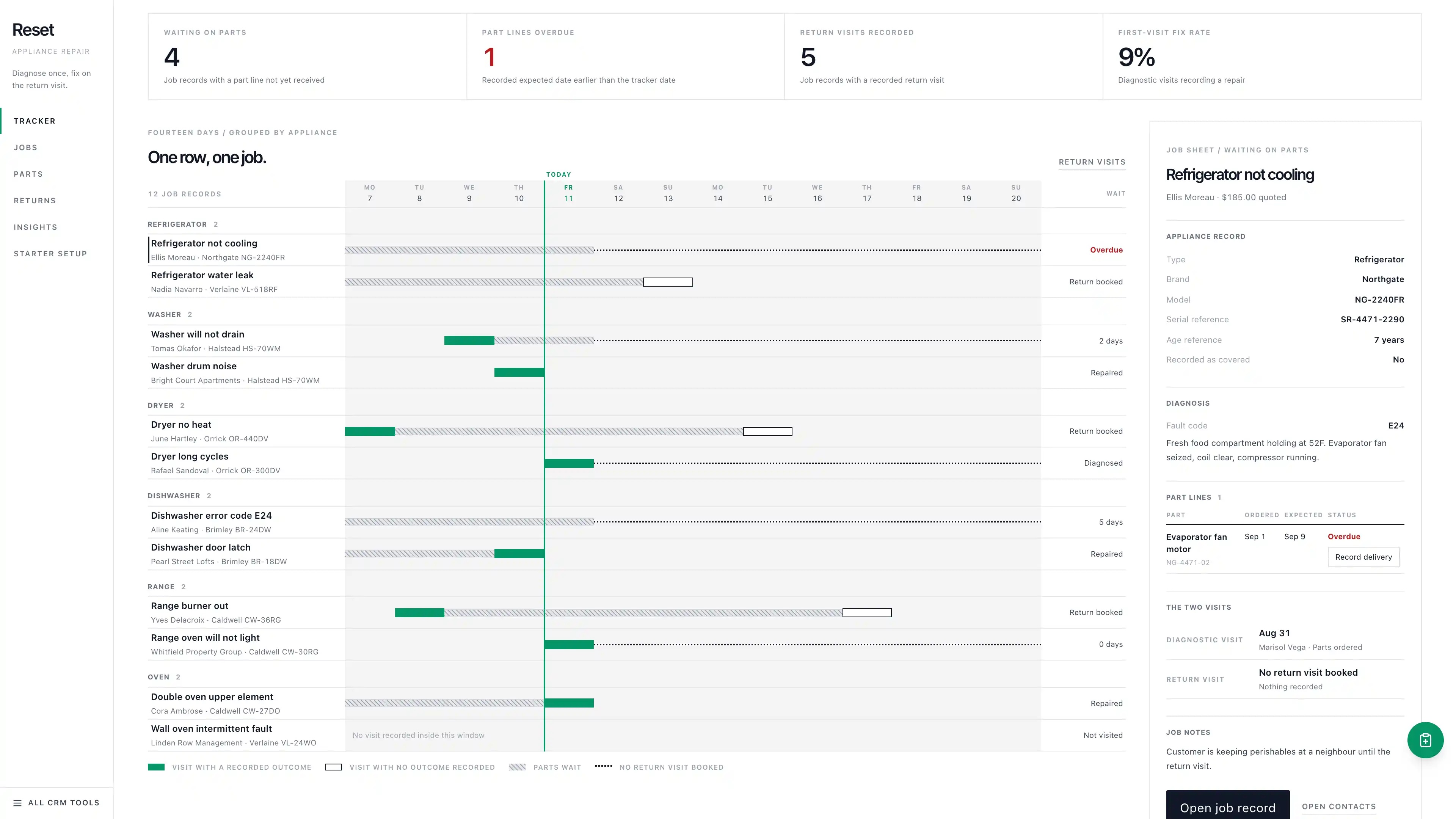Select the Refrigerator not cooling job row
This screenshot has width=1456, height=819.
click(x=637, y=250)
